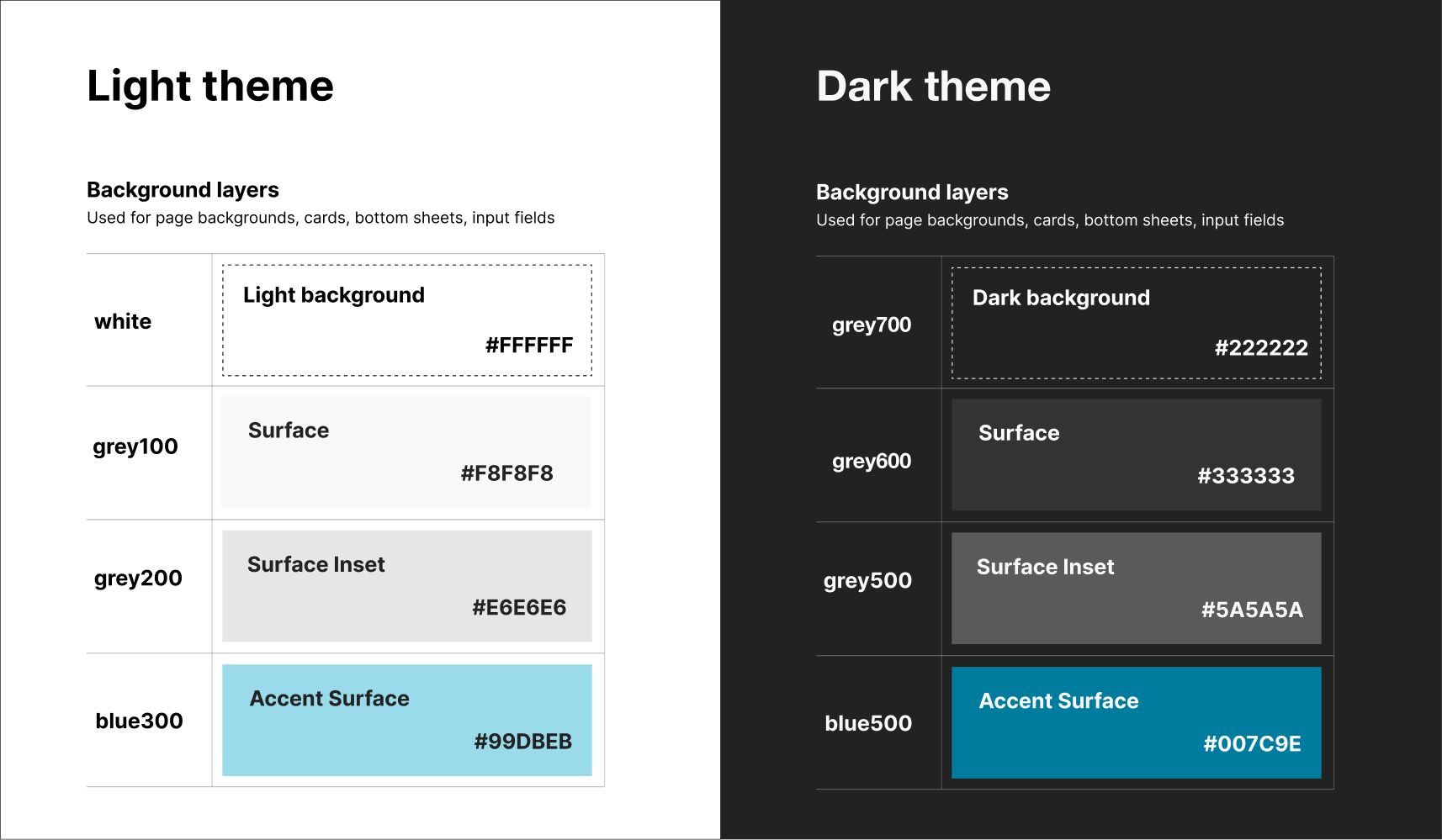Click the 'grey500' token name
The width and height of the screenshot is (1442, 840).
(x=867, y=581)
